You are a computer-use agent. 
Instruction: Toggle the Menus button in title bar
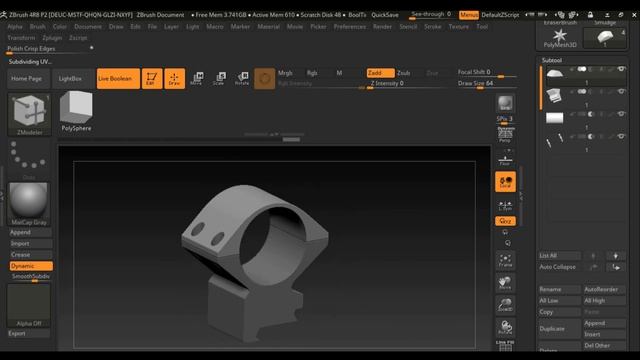tap(469, 15)
